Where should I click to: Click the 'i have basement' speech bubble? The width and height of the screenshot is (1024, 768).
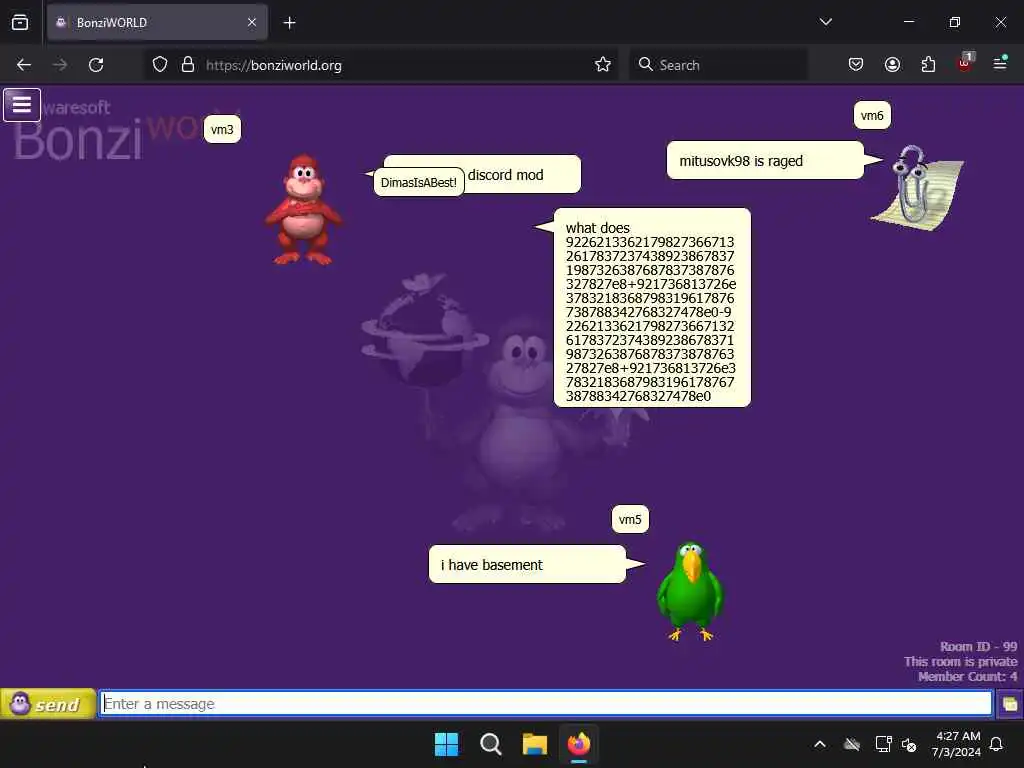528,564
